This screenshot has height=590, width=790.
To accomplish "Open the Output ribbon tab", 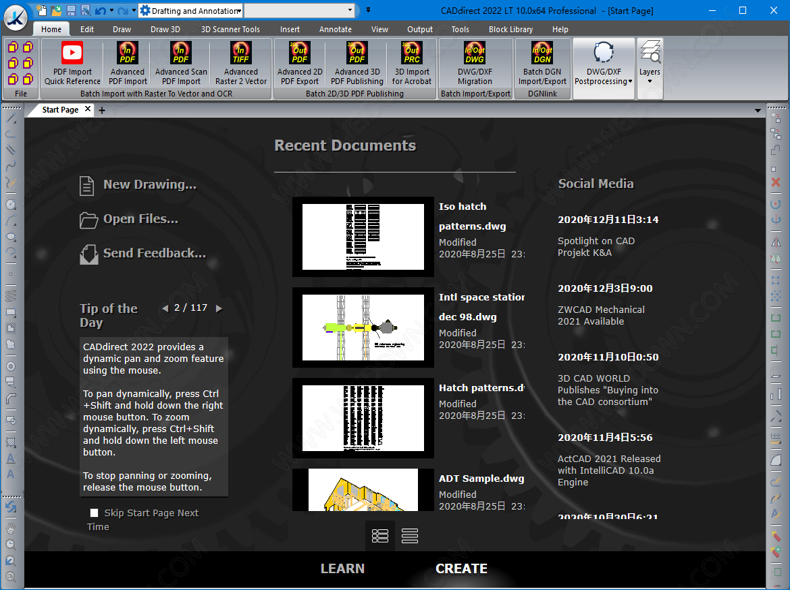I will (x=420, y=29).
